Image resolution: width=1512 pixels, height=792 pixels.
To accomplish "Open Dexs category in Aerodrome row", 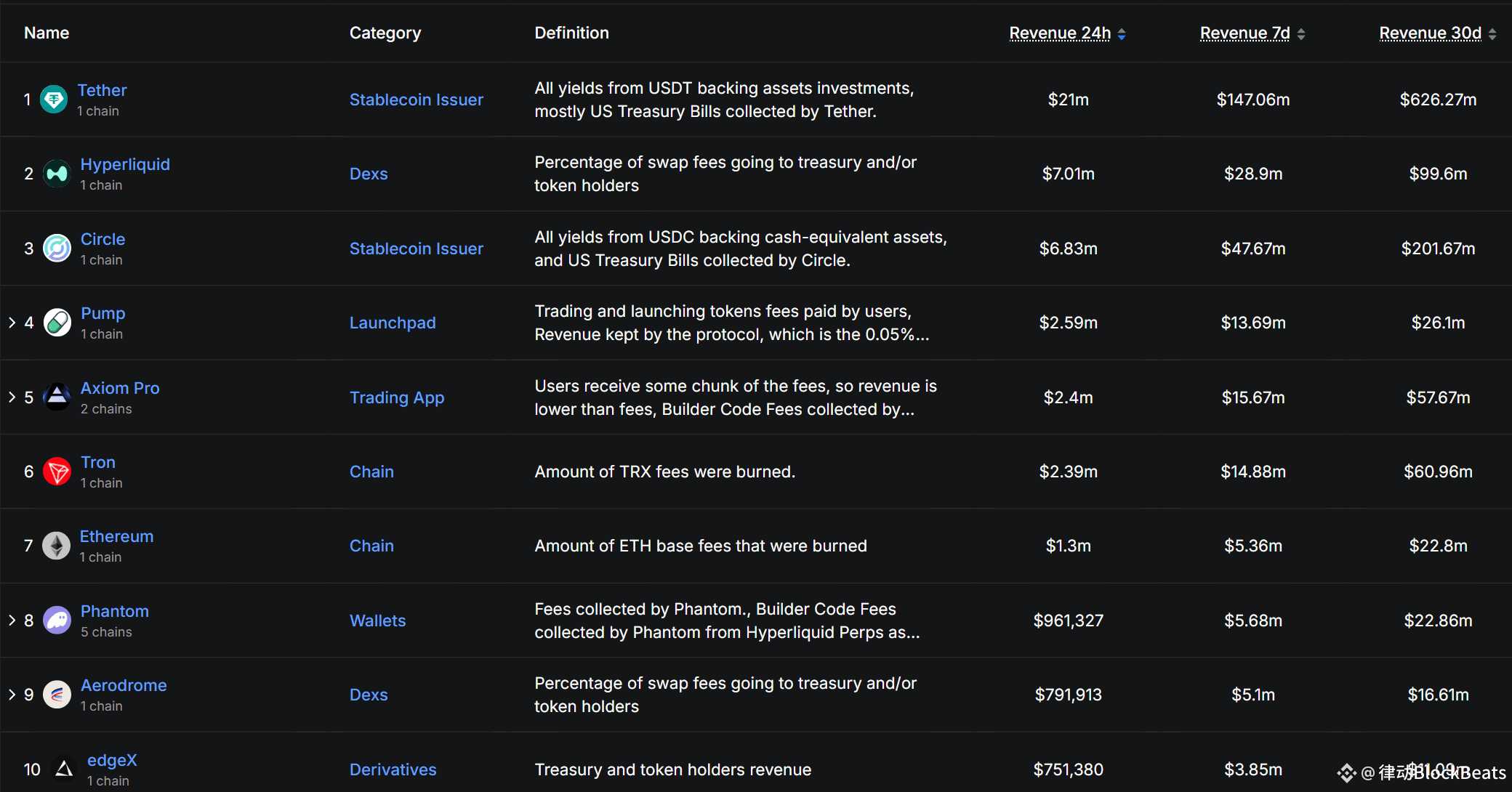I will (x=369, y=695).
